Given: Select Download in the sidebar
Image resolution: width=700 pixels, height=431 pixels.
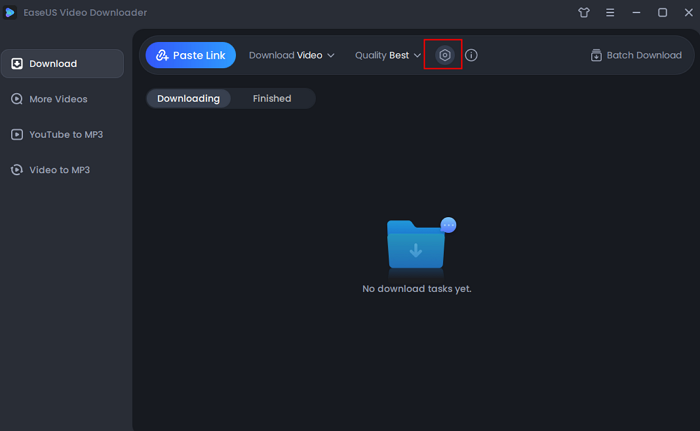Looking at the screenshot, I should point(62,64).
